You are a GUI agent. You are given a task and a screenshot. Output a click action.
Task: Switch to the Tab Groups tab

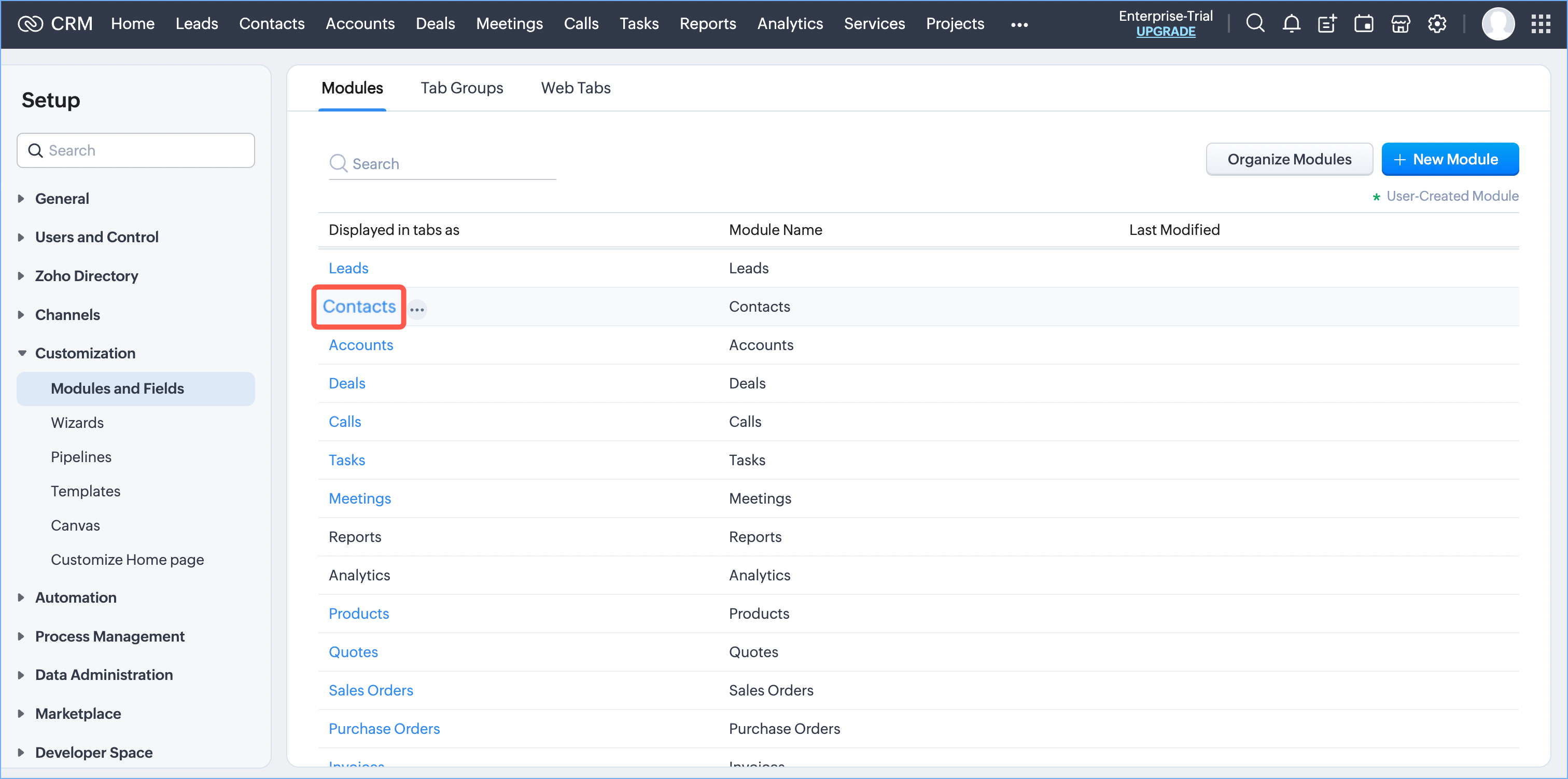coord(461,88)
